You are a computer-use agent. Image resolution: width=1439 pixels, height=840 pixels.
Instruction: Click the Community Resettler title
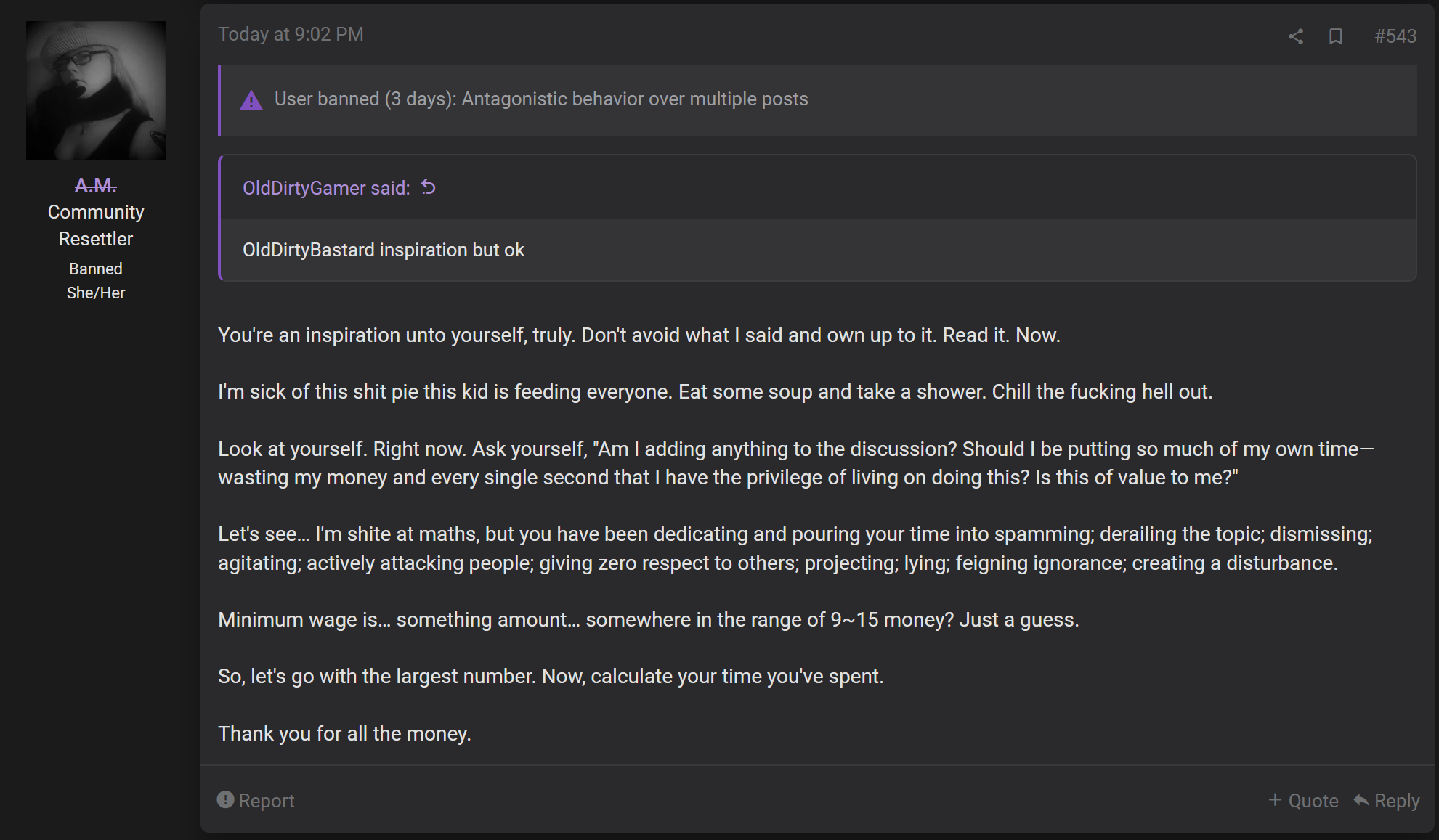pyautogui.click(x=95, y=224)
